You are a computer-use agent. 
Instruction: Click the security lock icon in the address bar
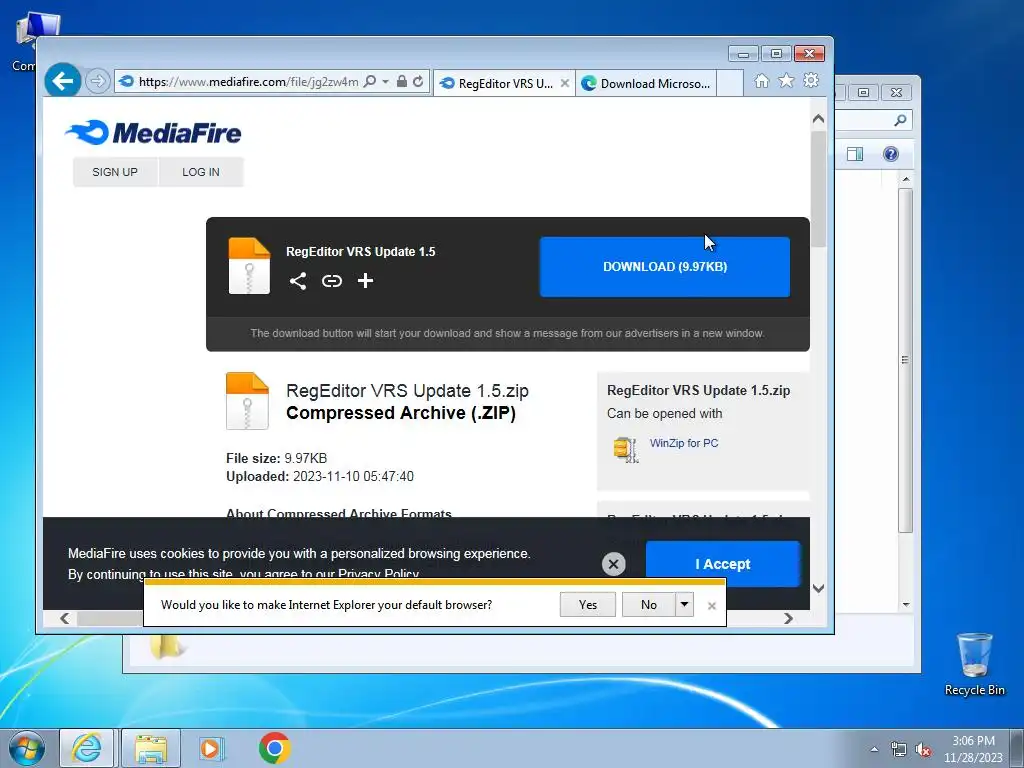point(402,82)
